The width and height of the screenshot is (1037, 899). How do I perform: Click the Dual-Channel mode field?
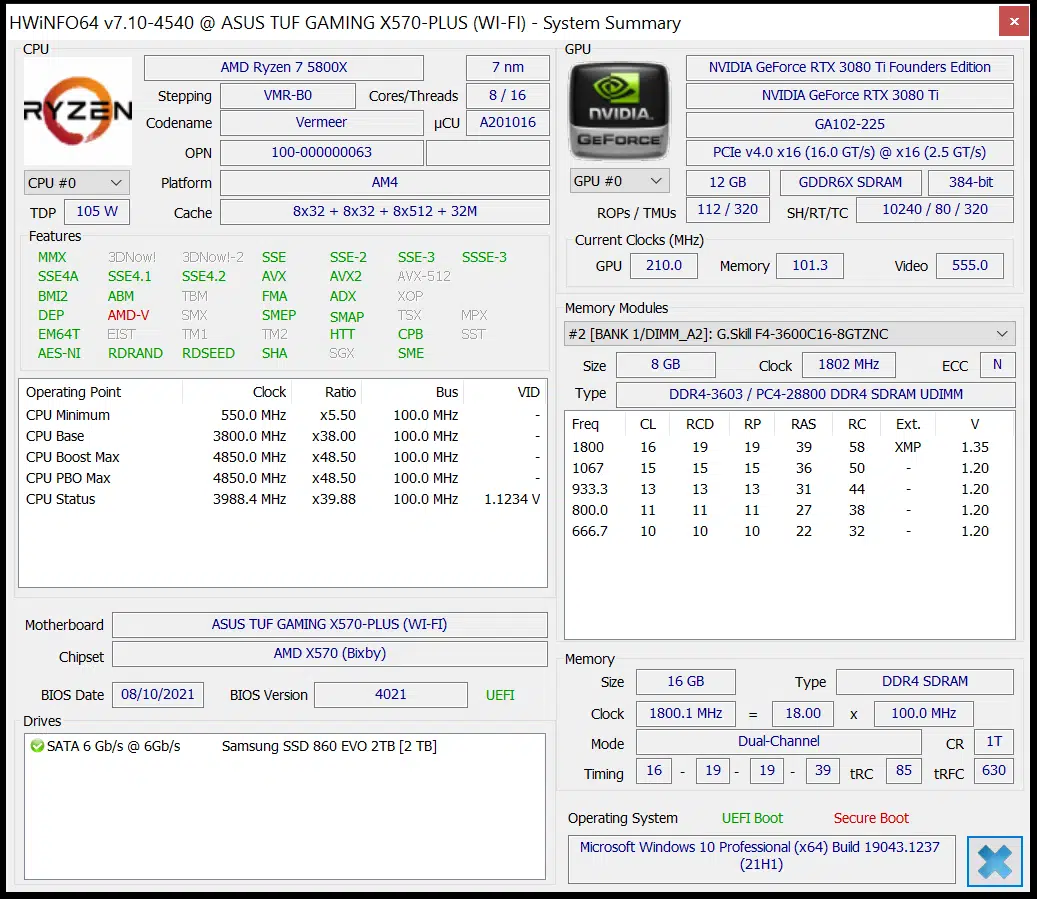point(778,742)
